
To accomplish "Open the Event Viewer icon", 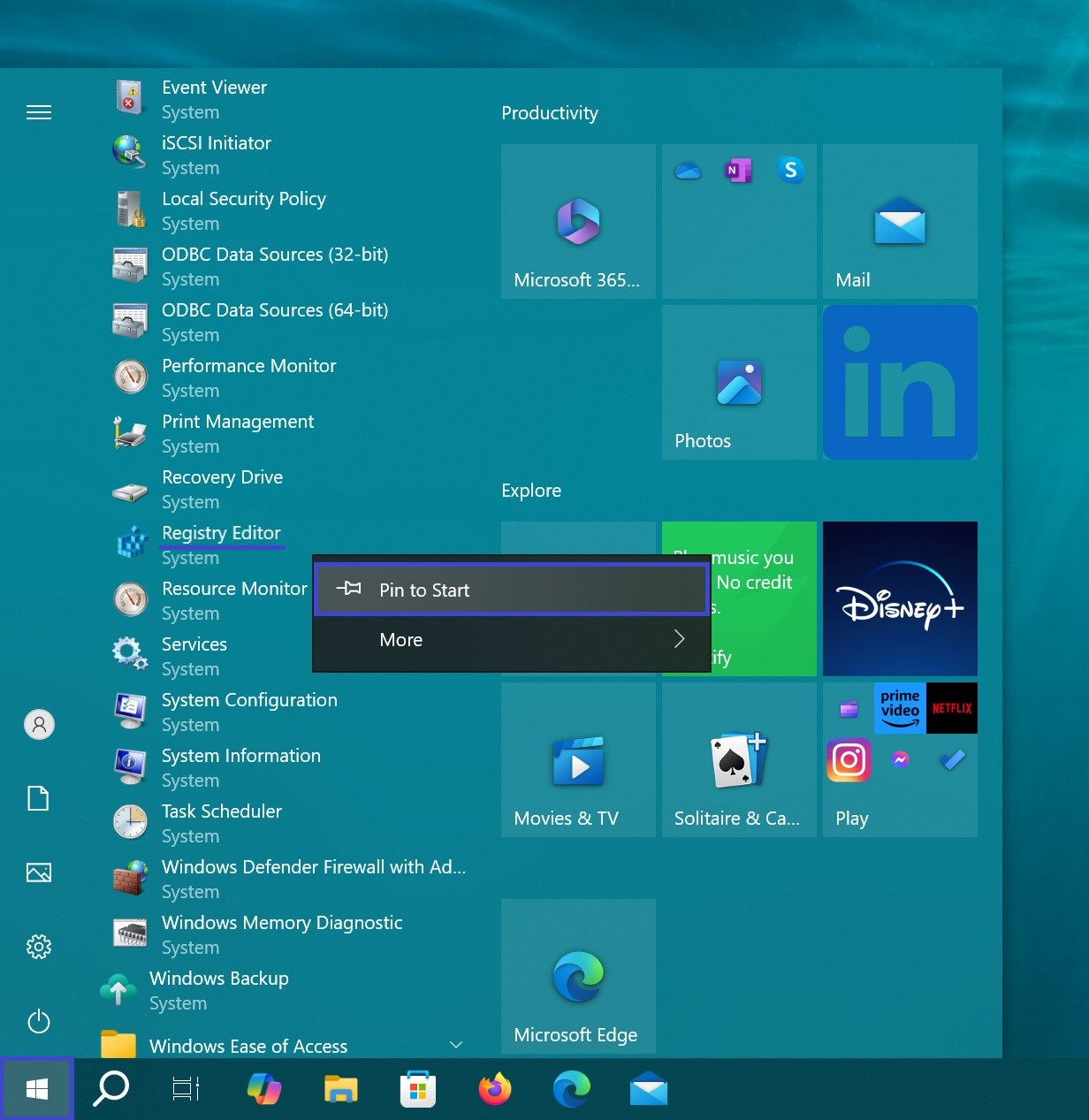I will 130,97.
